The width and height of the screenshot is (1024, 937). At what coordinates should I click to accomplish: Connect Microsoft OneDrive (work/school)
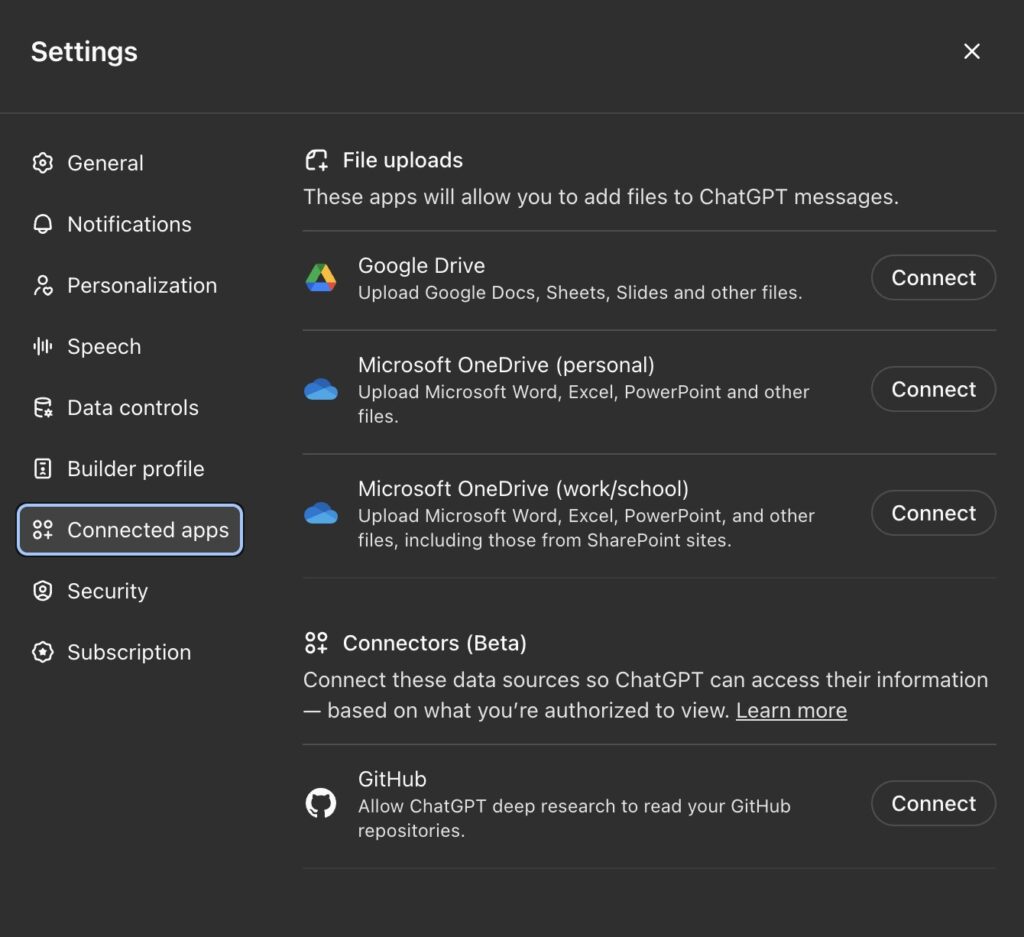click(933, 513)
